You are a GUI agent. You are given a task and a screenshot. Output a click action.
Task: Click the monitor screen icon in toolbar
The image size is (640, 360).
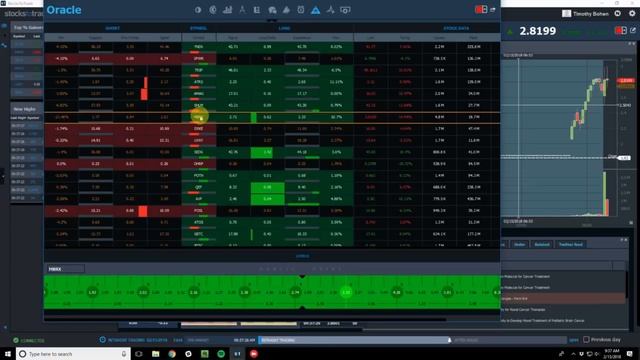coord(345,10)
